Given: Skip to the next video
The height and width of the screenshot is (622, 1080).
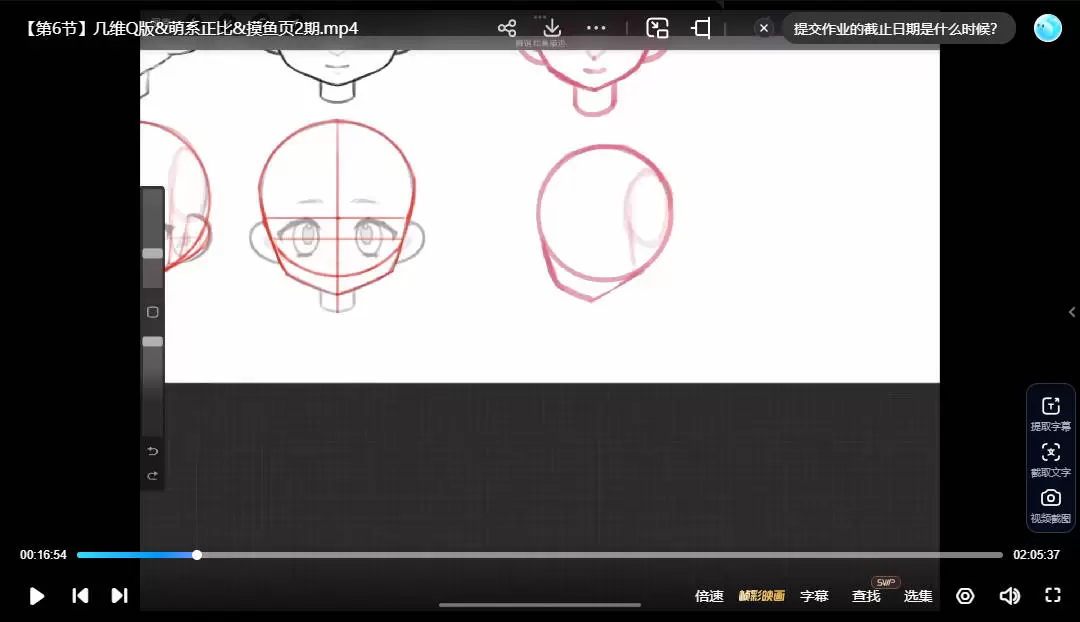Looking at the screenshot, I should [119, 596].
